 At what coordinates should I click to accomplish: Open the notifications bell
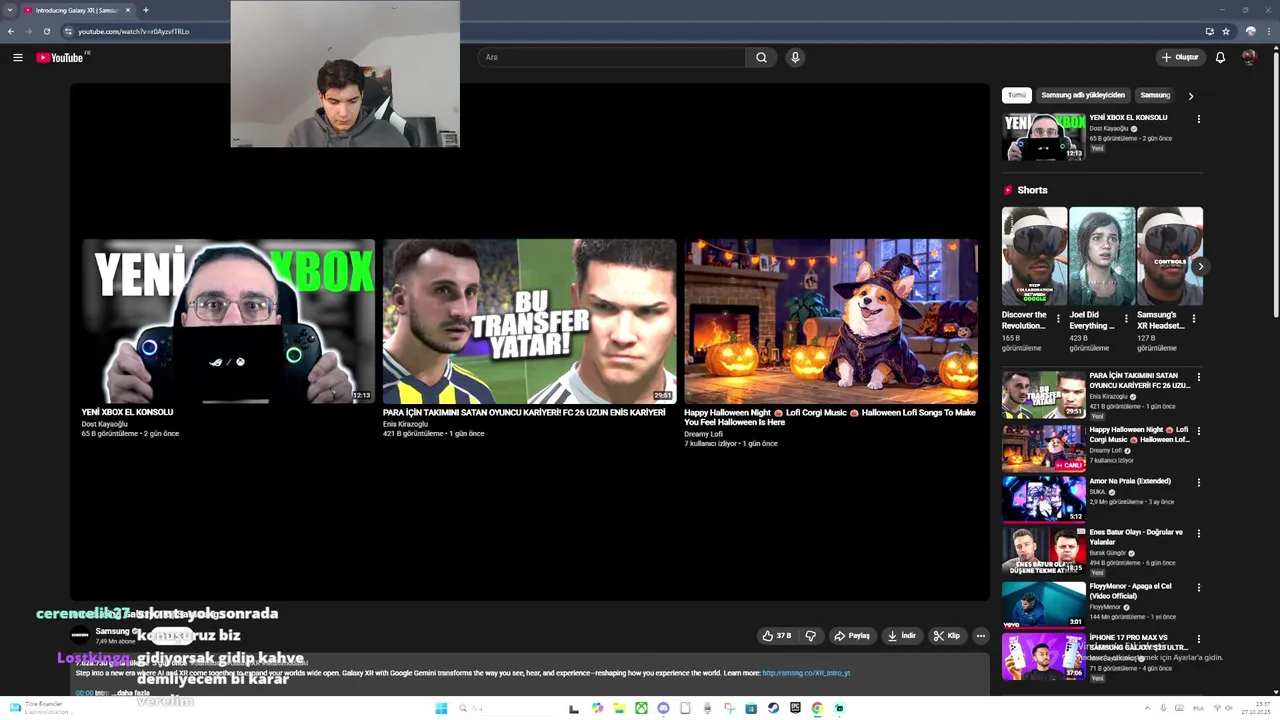(1220, 57)
